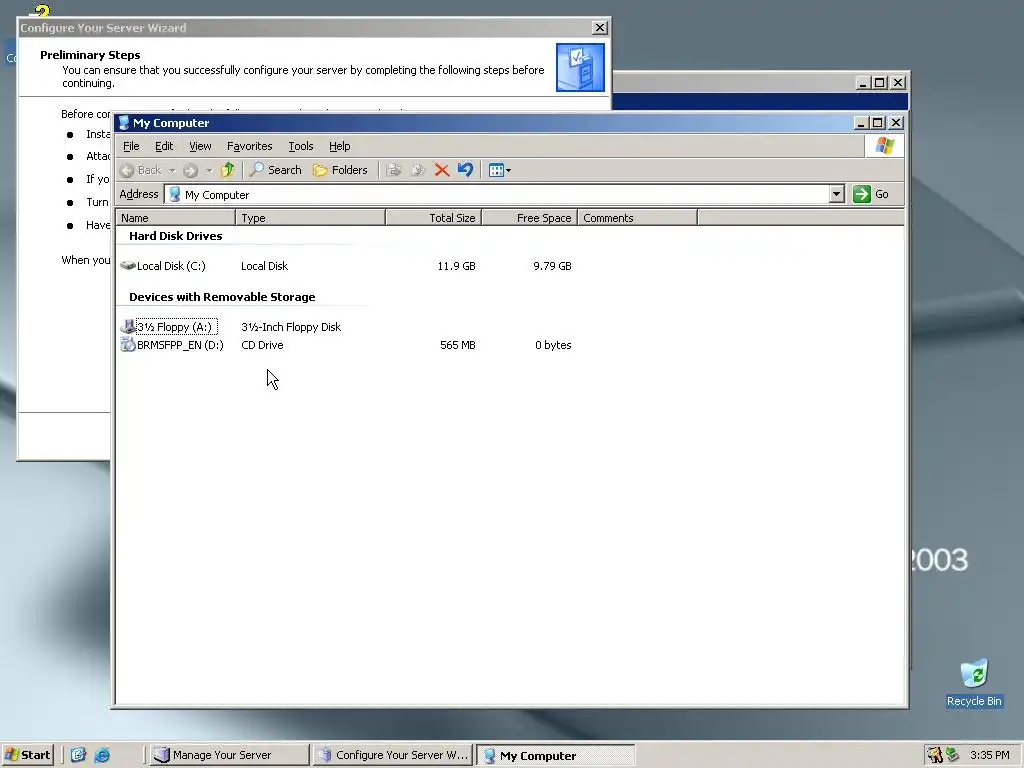The width and height of the screenshot is (1024, 768).
Task: Sort by the Total Size column
Action: point(434,217)
